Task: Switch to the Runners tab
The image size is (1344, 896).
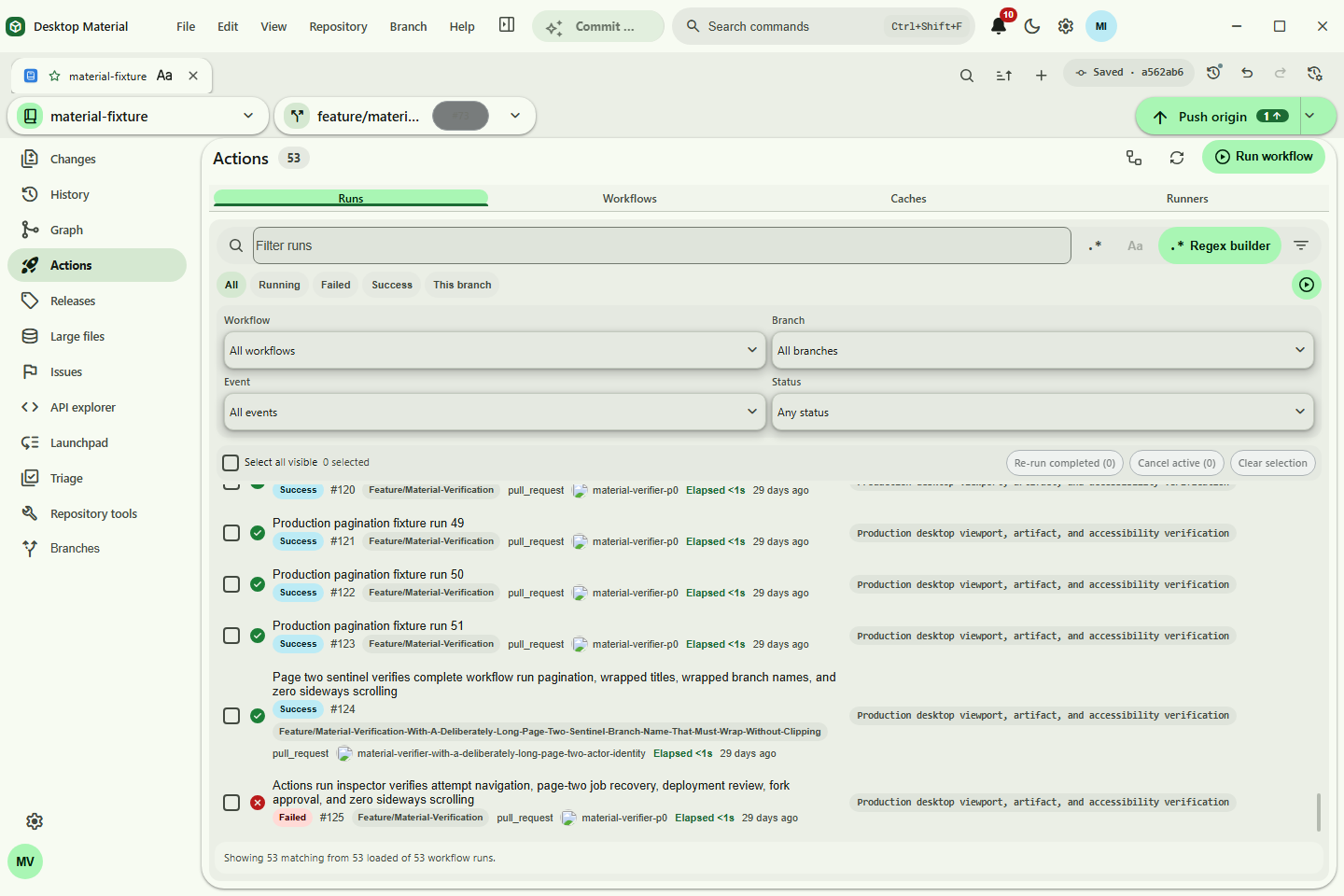Action: [1187, 198]
